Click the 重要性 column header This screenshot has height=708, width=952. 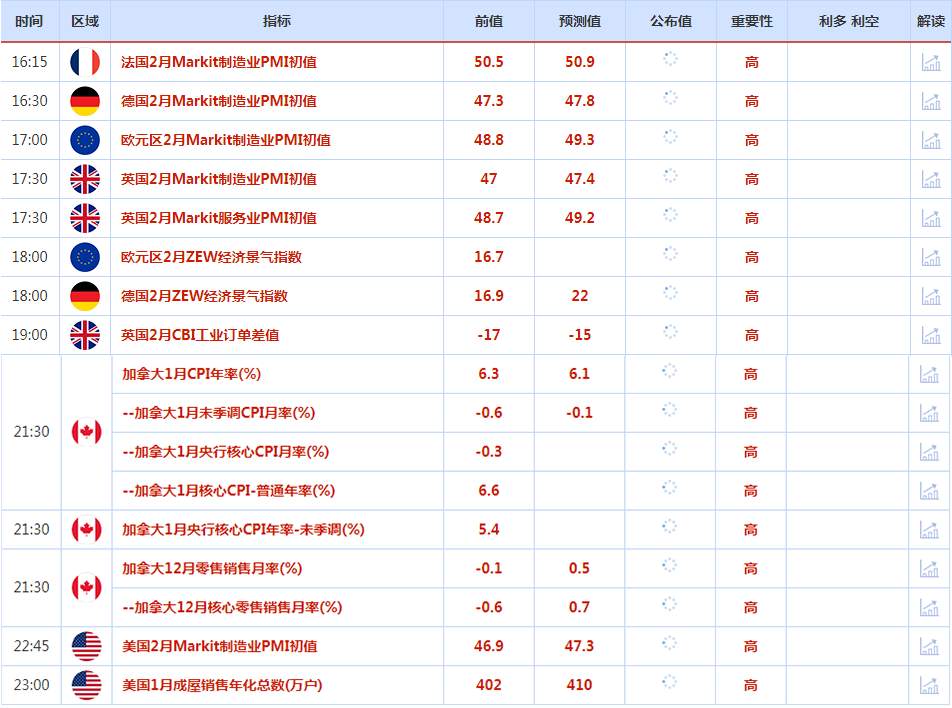pos(752,21)
